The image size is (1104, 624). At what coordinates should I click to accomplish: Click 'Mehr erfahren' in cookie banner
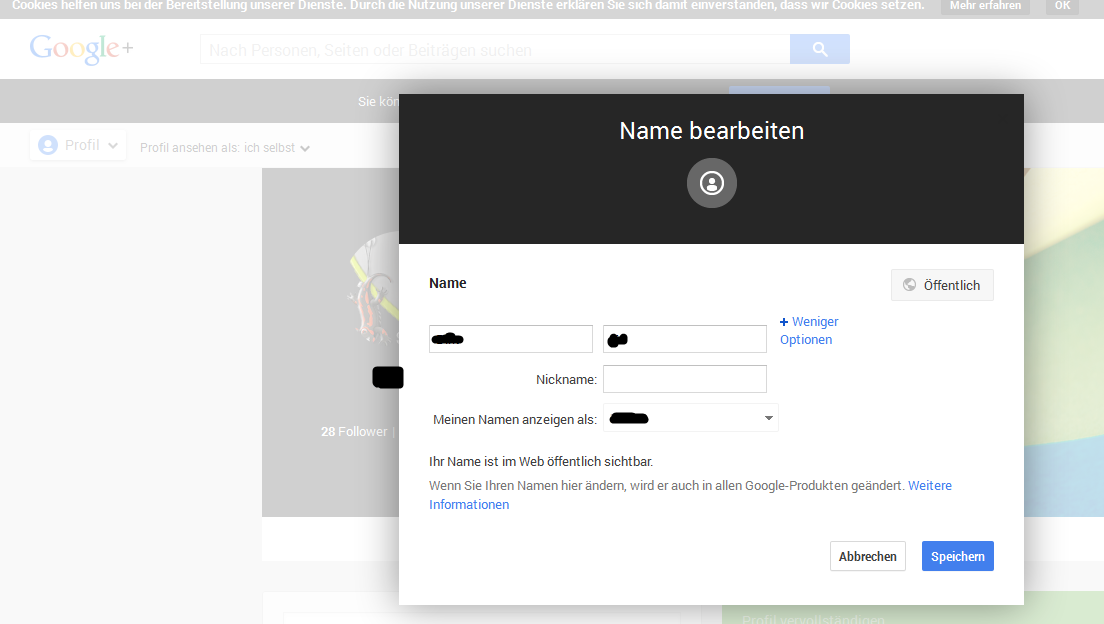click(x=985, y=6)
